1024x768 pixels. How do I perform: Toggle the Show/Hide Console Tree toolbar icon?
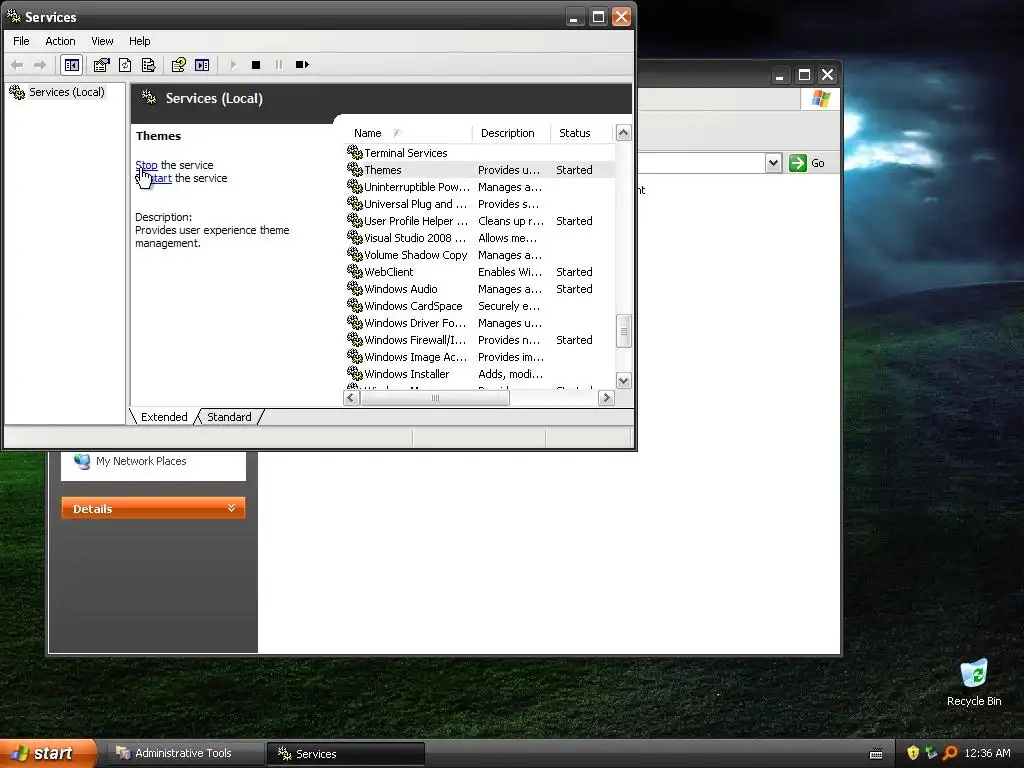(x=72, y=65)
